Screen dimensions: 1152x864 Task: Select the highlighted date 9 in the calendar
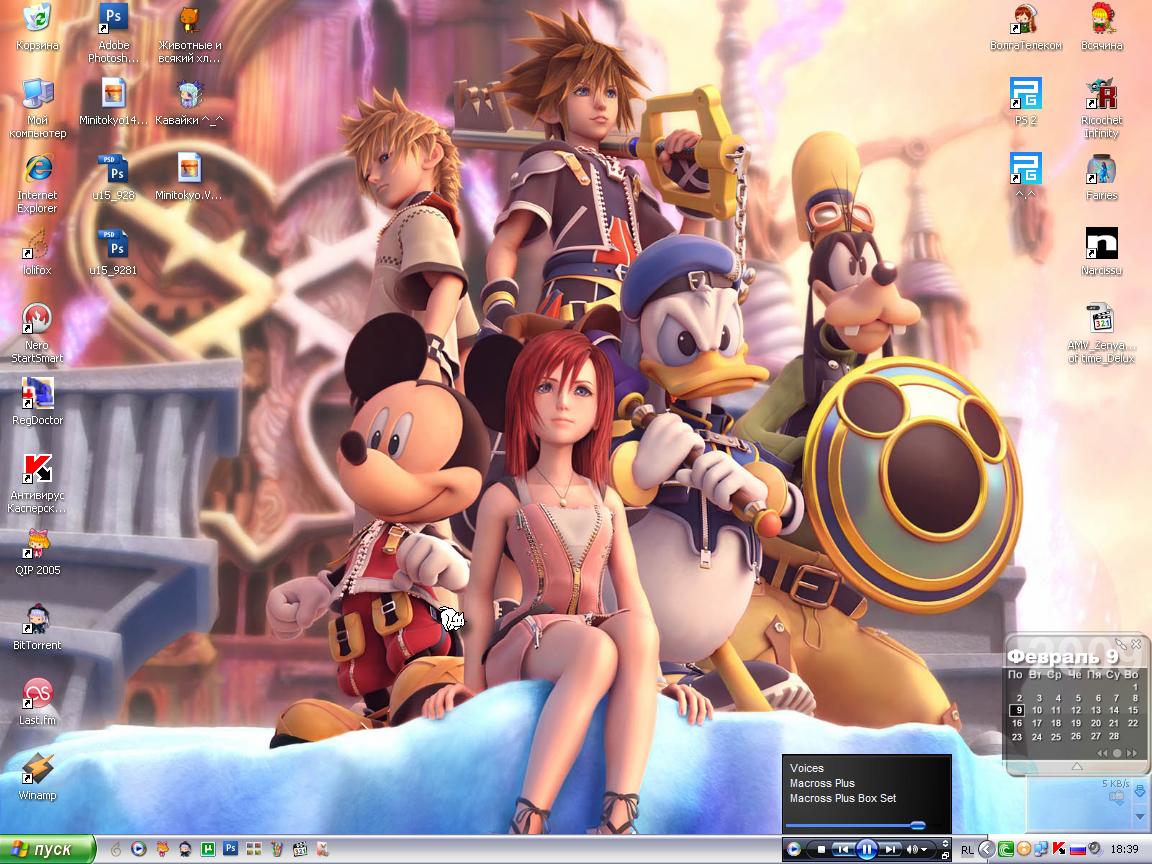point(1017,710)
